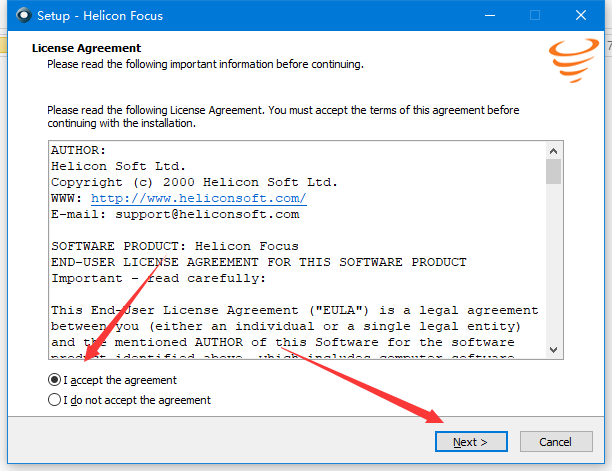Click "Important - read carefully:" line
This screenshot has width=612, height=471.
click(x=158, y=278)
